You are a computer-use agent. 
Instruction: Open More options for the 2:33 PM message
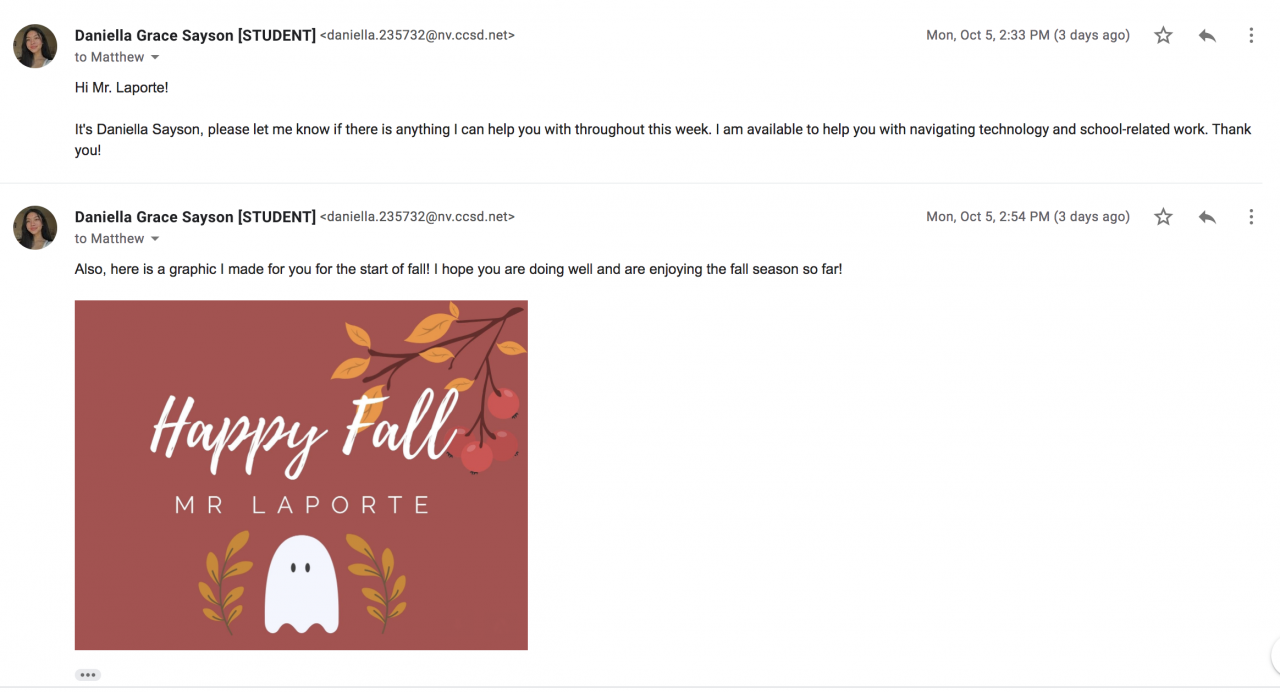pyautogui.click(x=1251, y=36)
